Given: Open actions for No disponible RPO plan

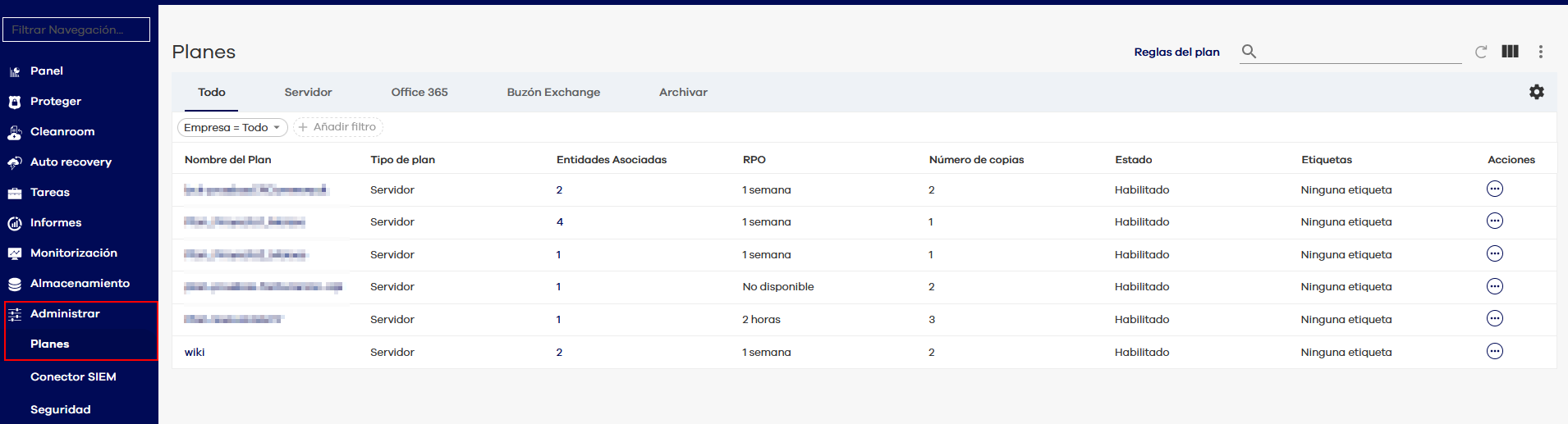Looking at the screenshot, I should click(1495, 286).
